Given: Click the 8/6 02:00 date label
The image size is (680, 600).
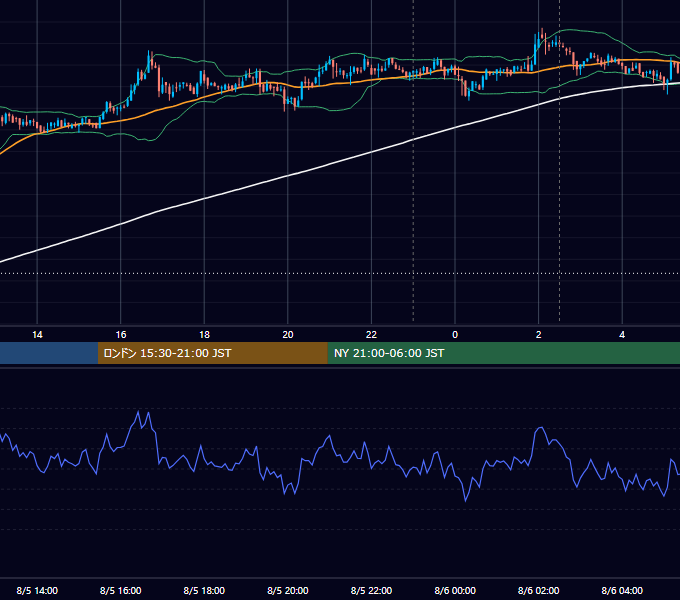Looking at the screenshot, I should click(539, 590).
